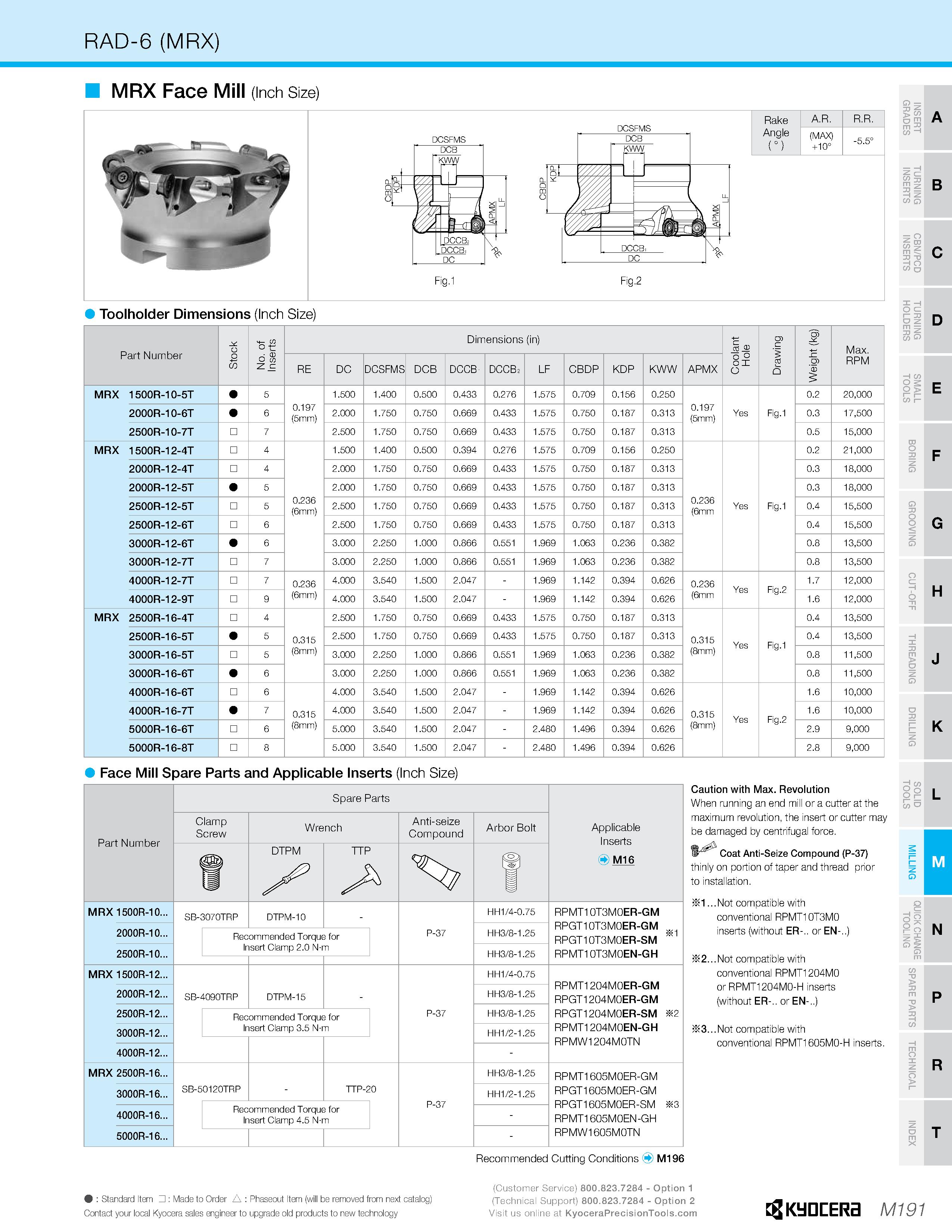Click the -5.5° radial rake value
The image size is (952, 1232).
(x=864, y=141)
